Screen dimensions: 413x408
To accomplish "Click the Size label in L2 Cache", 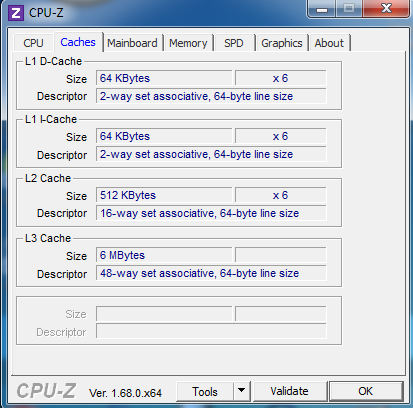I will point(76,196).
